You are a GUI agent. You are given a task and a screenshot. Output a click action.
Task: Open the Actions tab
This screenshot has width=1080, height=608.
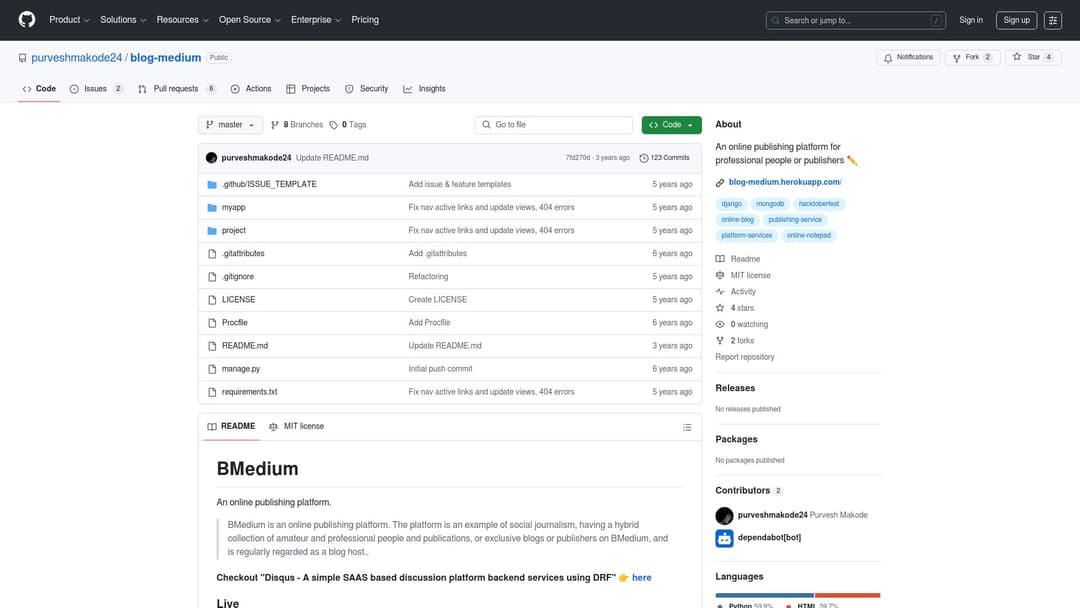click(x=251, y=89)
